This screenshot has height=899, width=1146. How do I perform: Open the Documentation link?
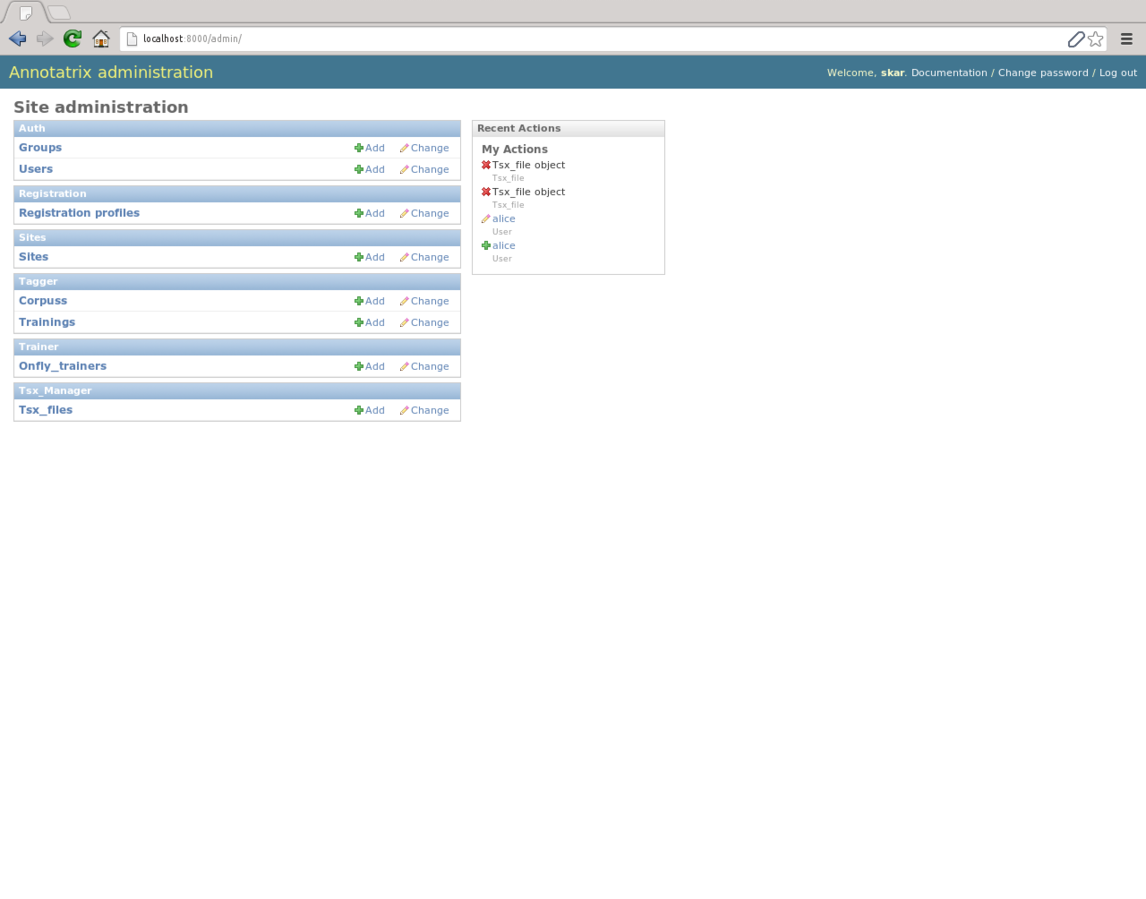tap(948, 73)
